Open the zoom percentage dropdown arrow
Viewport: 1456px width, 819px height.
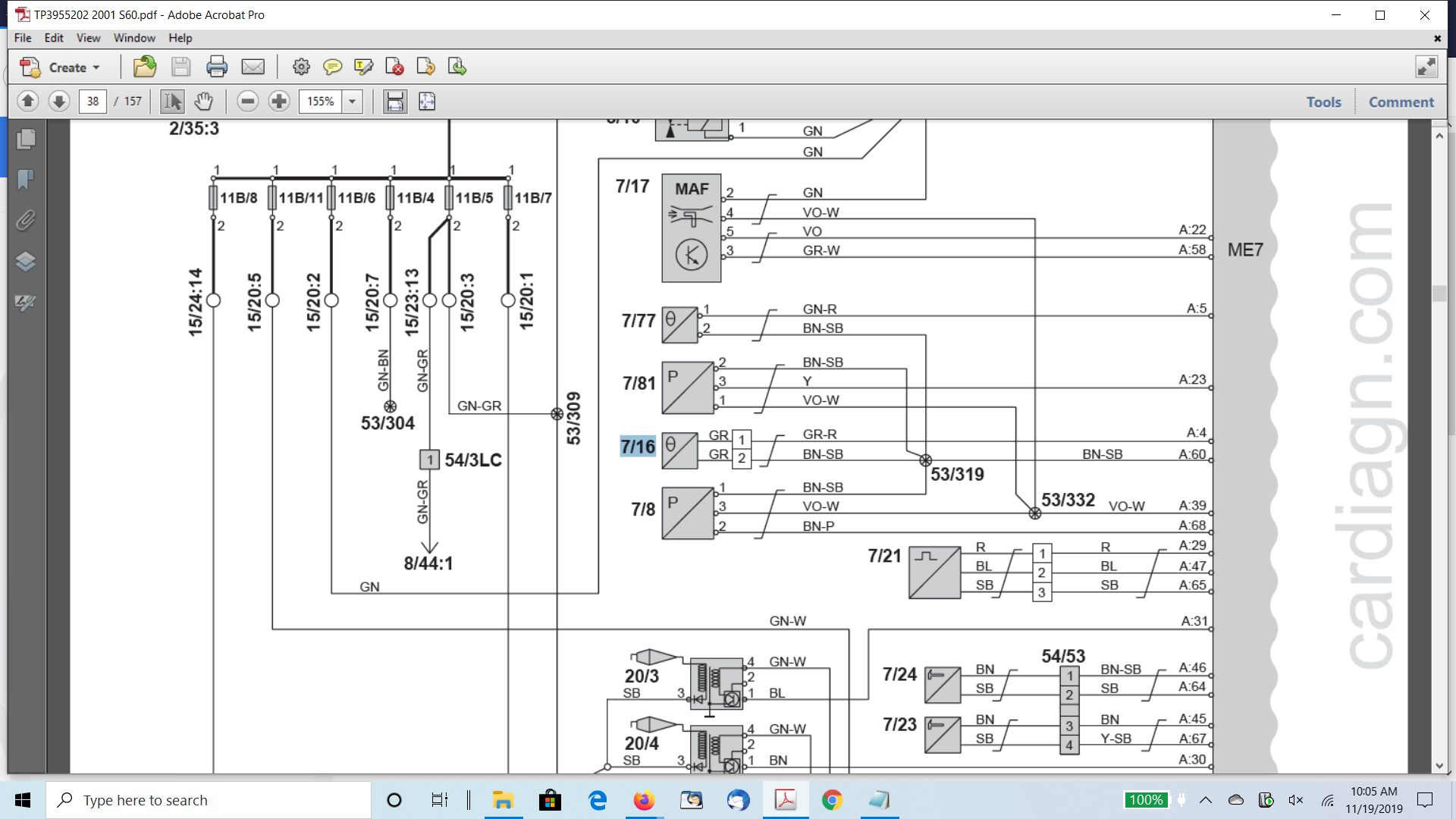(352, 101)
